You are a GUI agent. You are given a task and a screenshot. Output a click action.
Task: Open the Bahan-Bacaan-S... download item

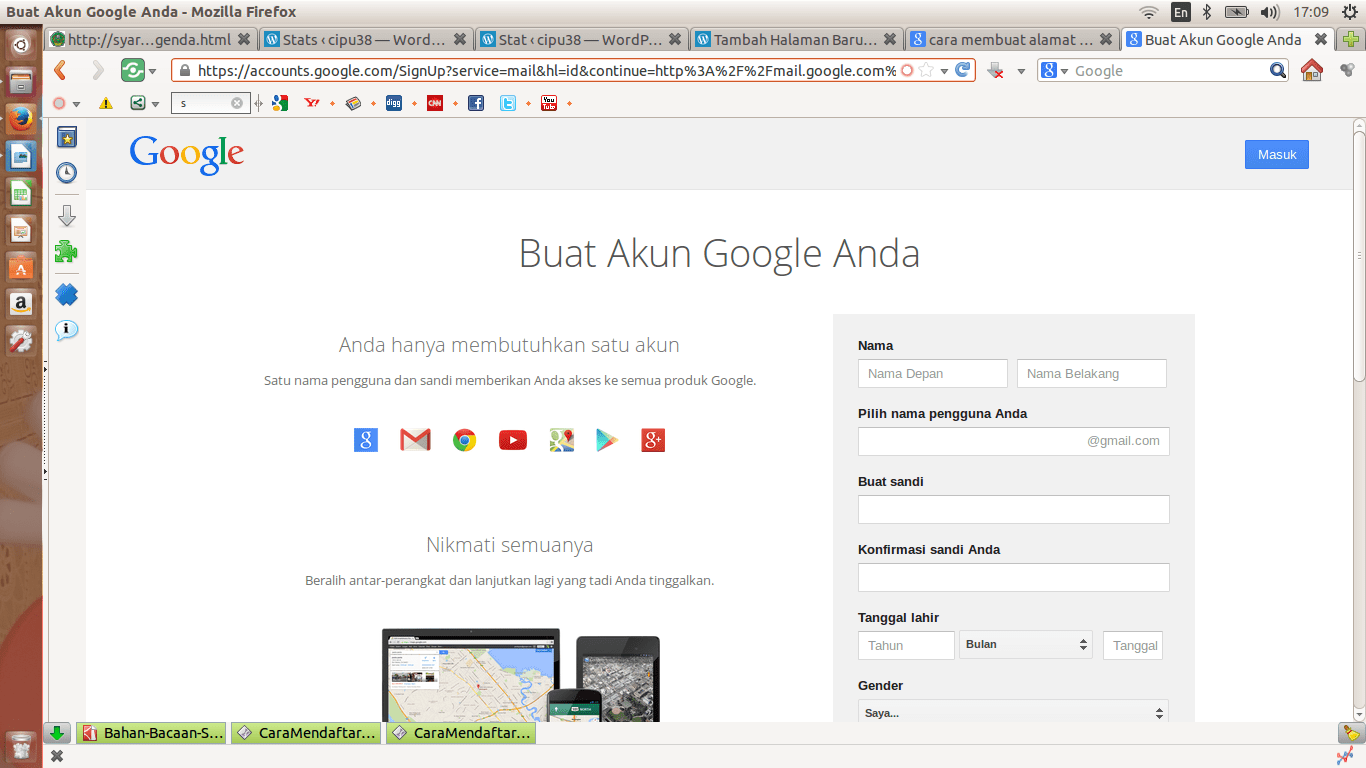coord(151,733)
